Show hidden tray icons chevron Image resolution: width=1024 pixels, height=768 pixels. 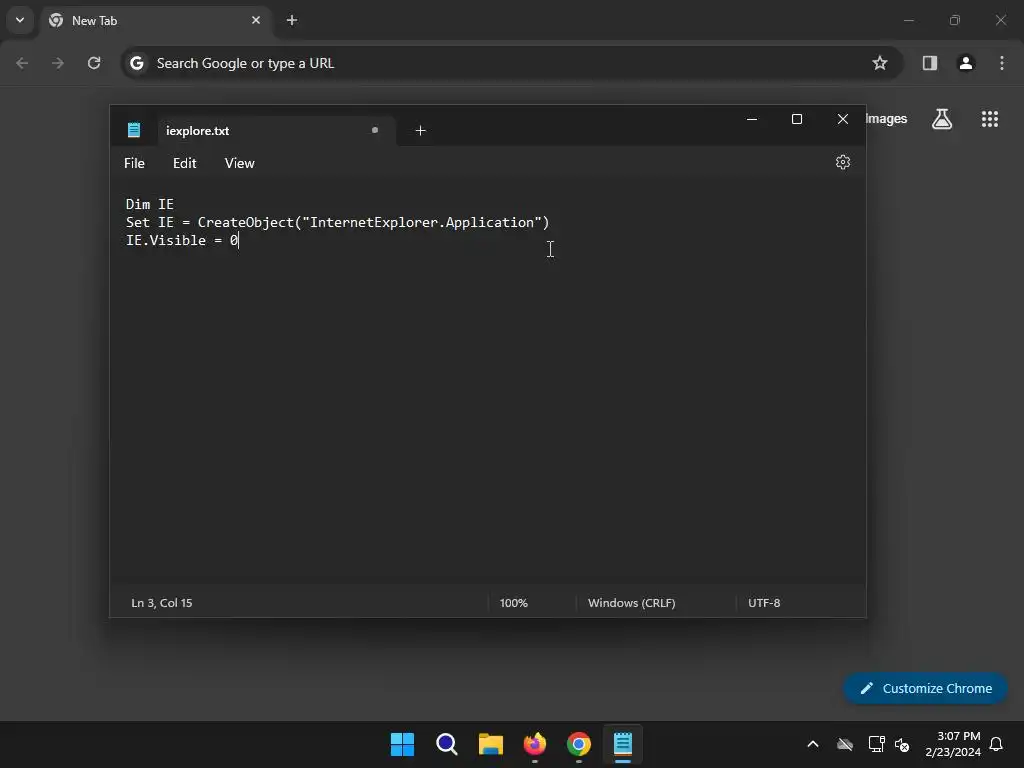(813, 744)
